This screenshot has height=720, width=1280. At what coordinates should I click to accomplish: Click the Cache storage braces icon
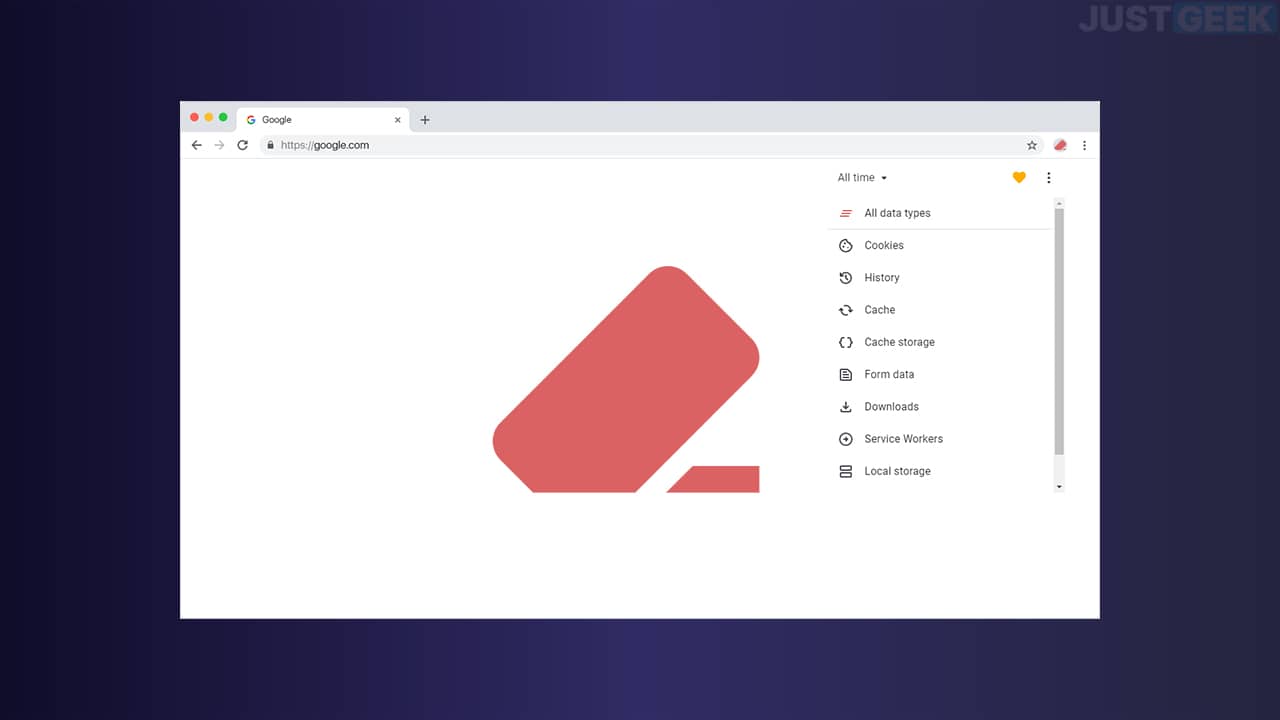point(846,342)
